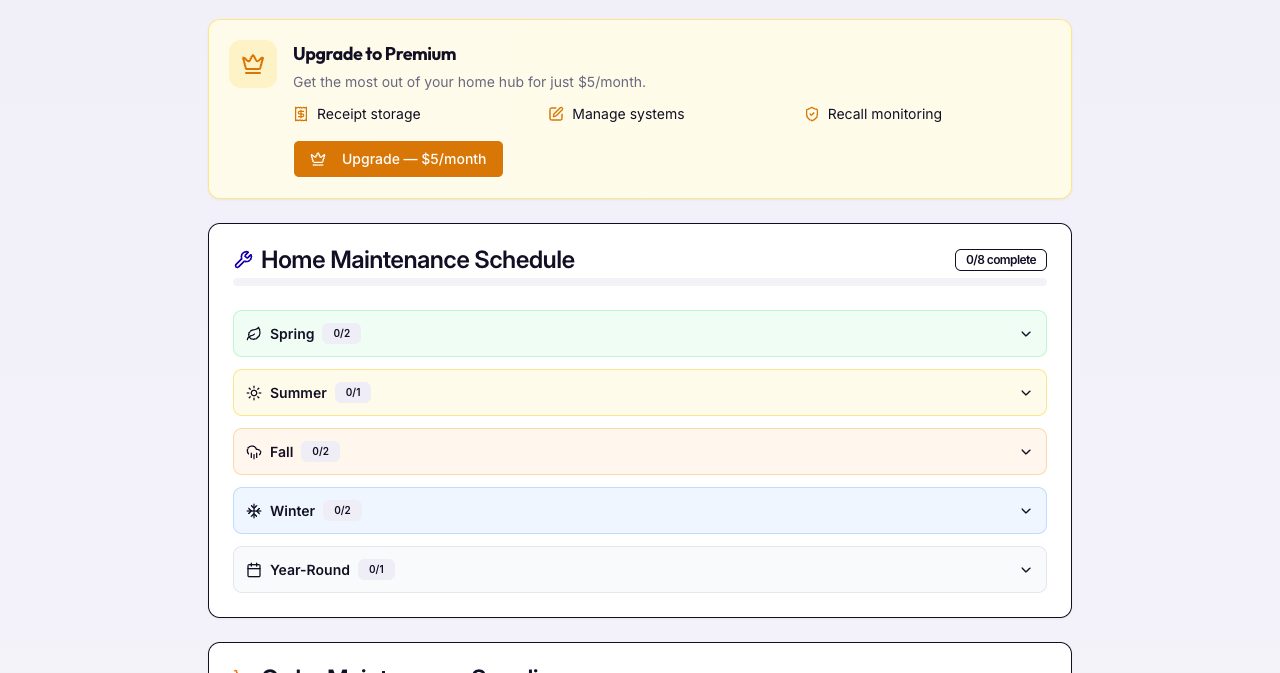
Task: Expand the Spring section chevron
Action: [1026, 334]
